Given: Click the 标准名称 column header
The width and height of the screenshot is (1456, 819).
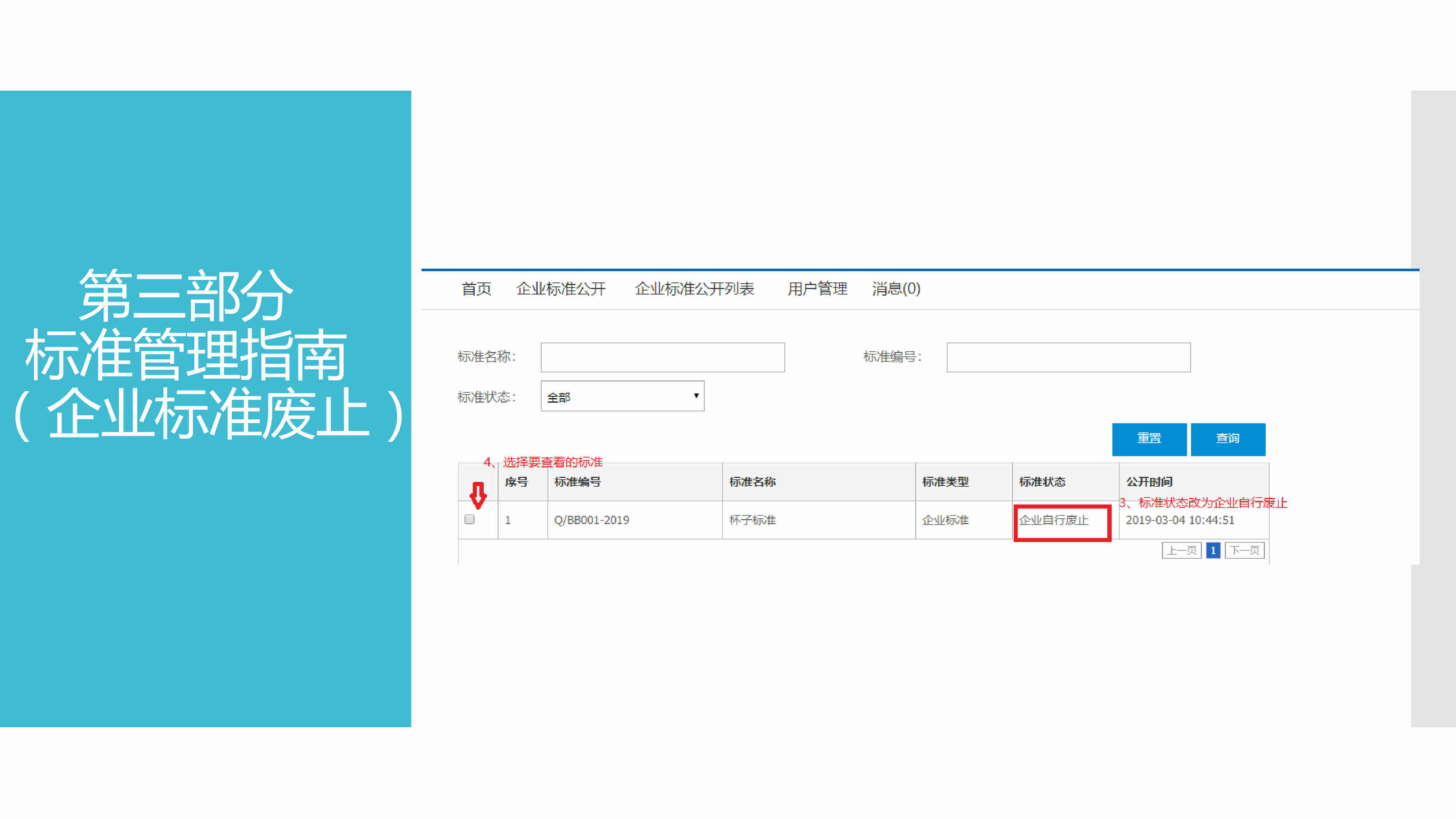Looking at the screenshot, I should point(818,482).
